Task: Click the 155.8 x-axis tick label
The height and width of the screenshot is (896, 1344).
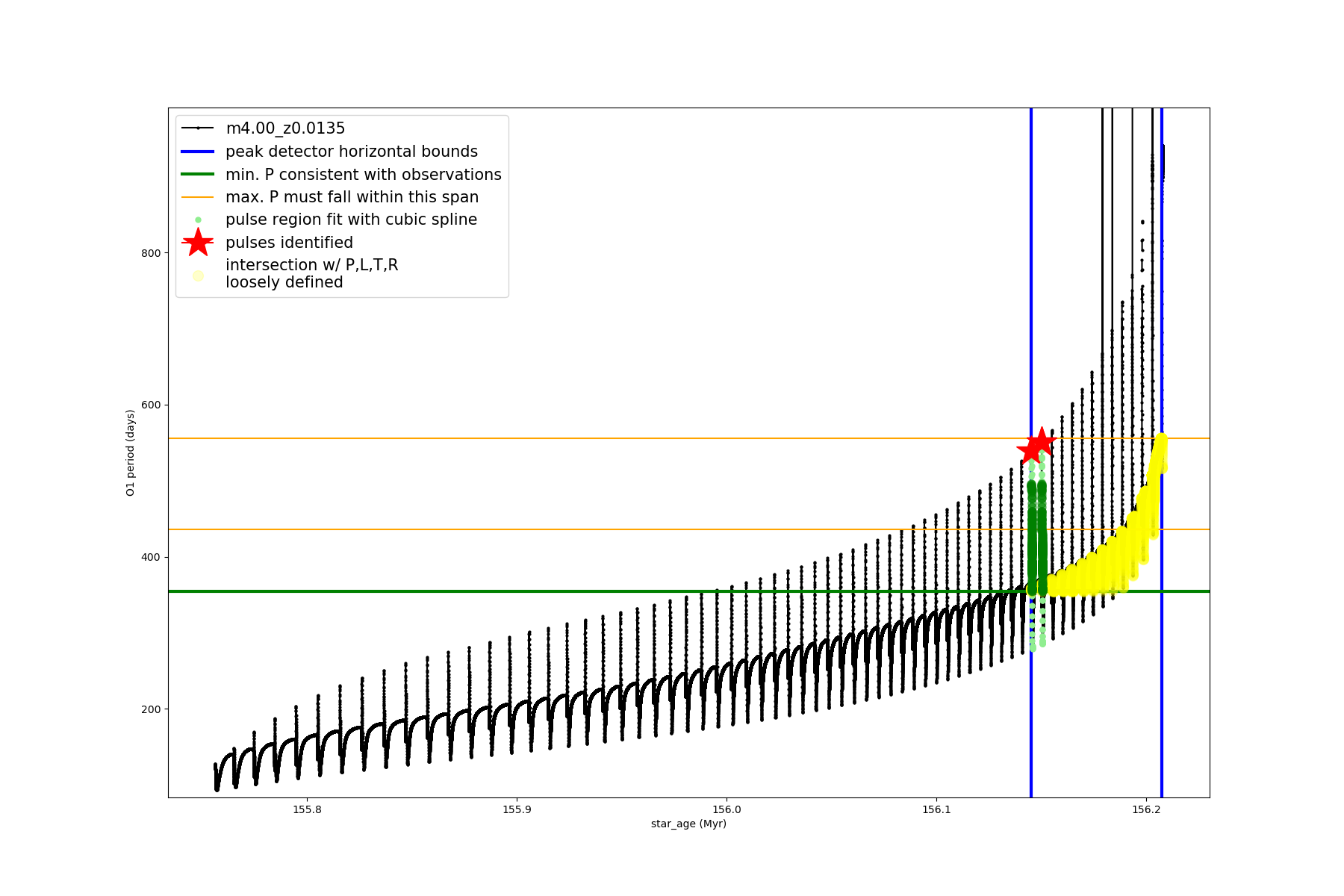Action: pos(306,809)
